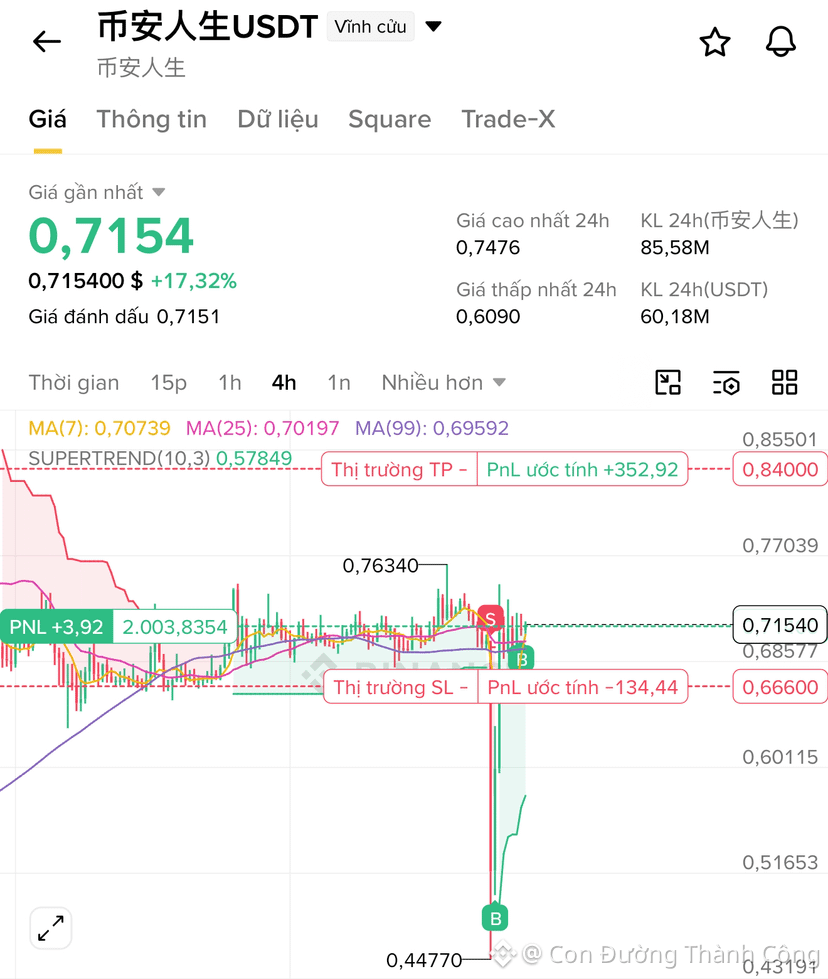Screen dimensions: 828x979
Task: Add pair to favorites with star icon
Action: pyautogui.click(x=714, y=42)
